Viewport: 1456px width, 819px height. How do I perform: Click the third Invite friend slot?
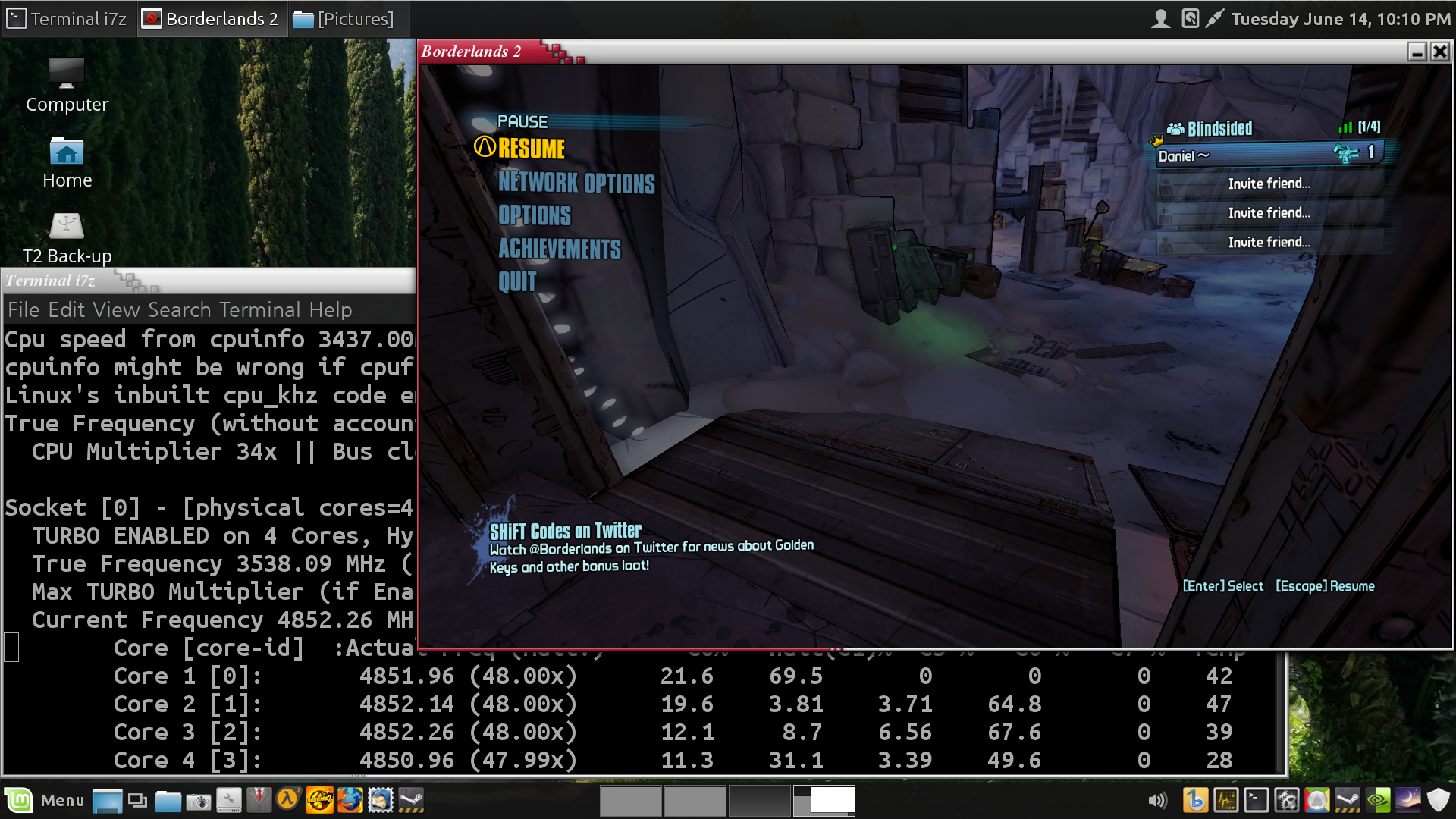(1269, 243)
